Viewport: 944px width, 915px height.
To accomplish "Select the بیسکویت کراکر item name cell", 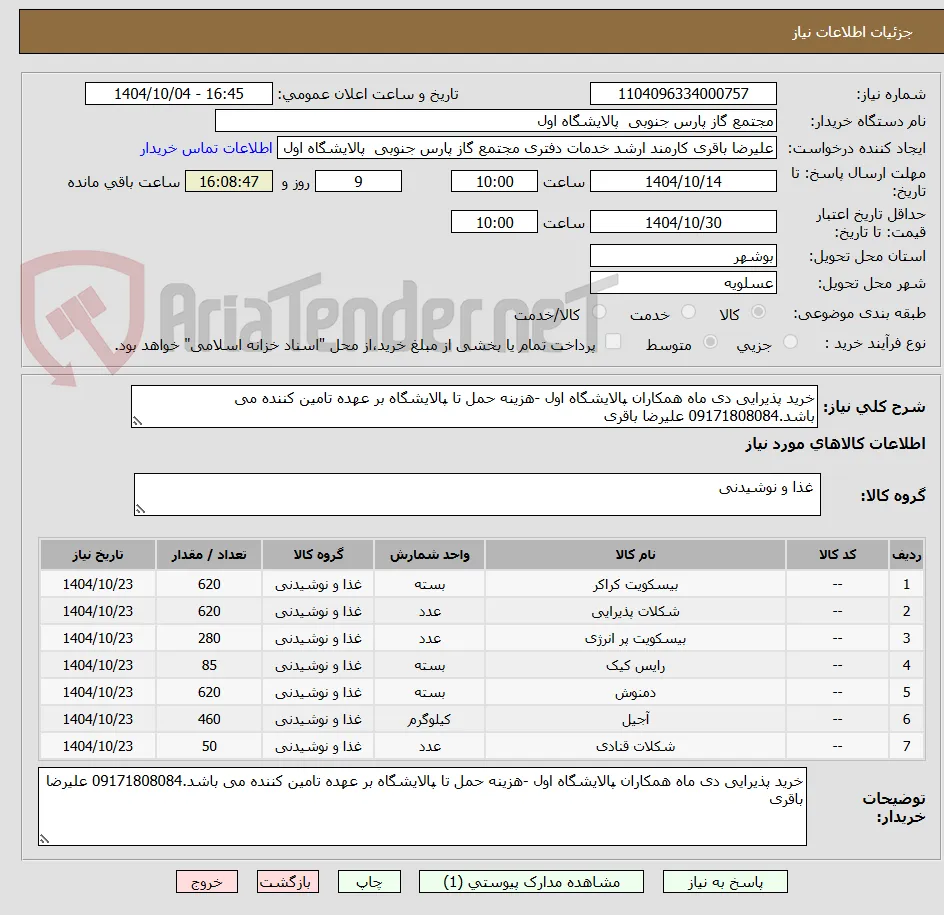I will [x=635, y=585].
